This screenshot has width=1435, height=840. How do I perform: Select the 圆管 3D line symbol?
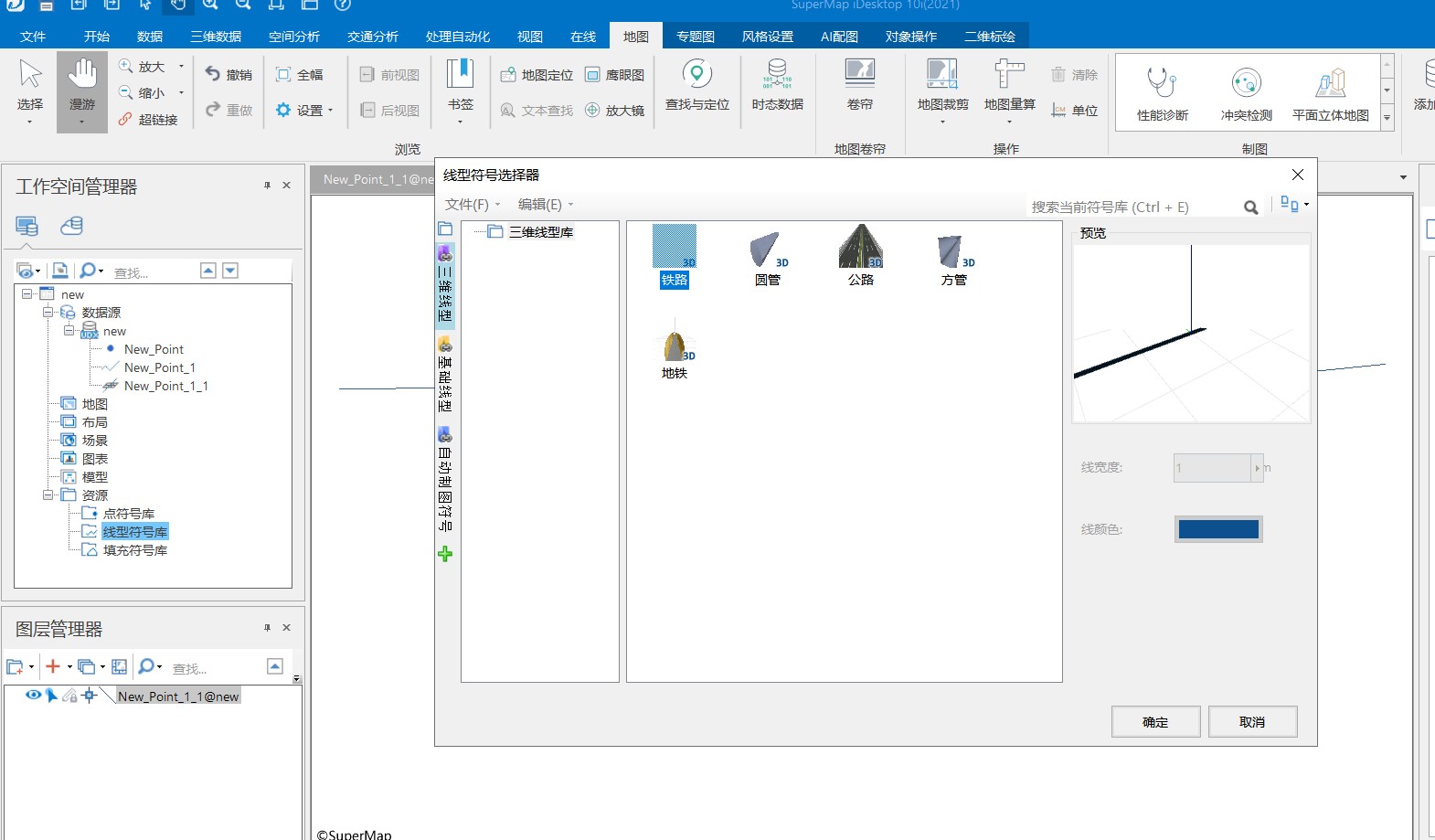[x=768, y=257]
